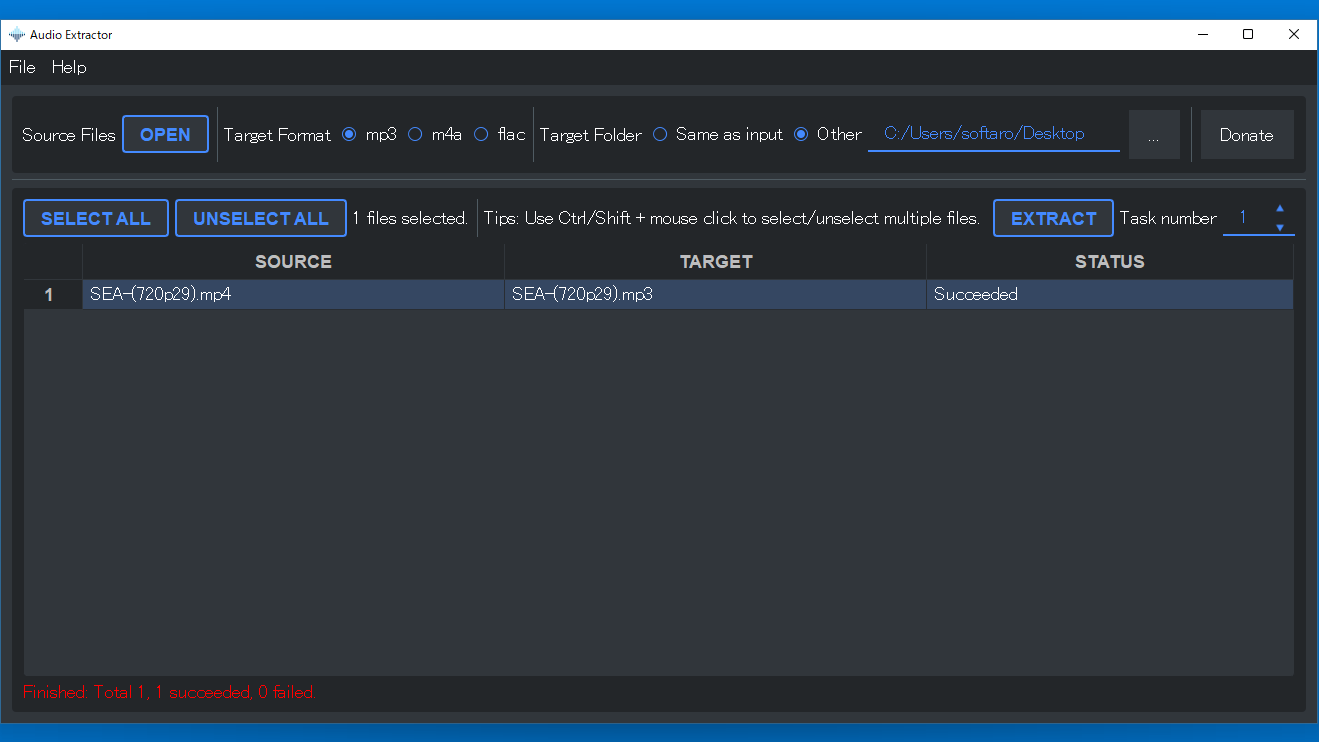Select row number 1 header
This screenshot has height=742, width=1319.
pos(53,295)
